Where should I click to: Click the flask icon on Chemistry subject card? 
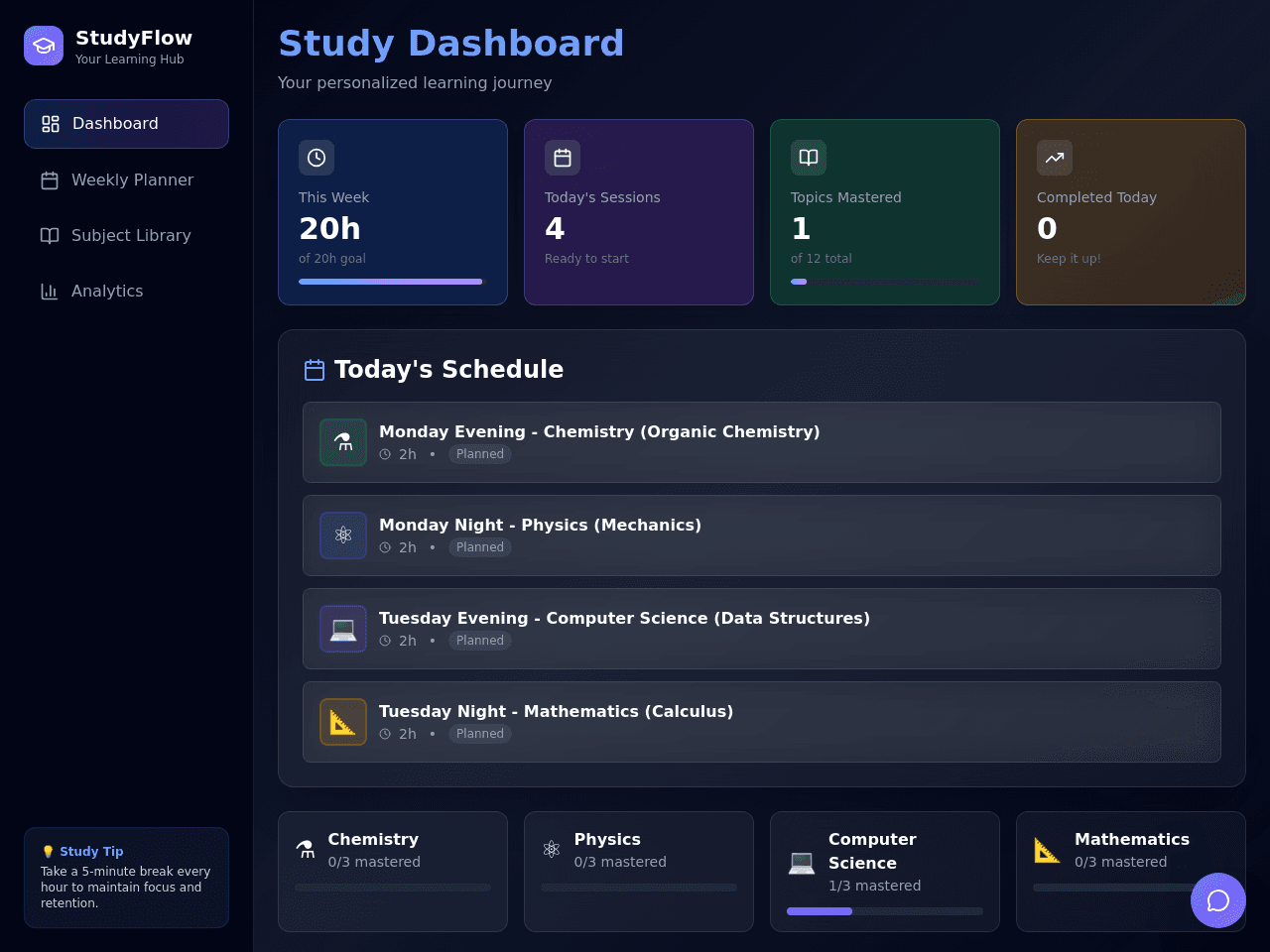[306, 850]
